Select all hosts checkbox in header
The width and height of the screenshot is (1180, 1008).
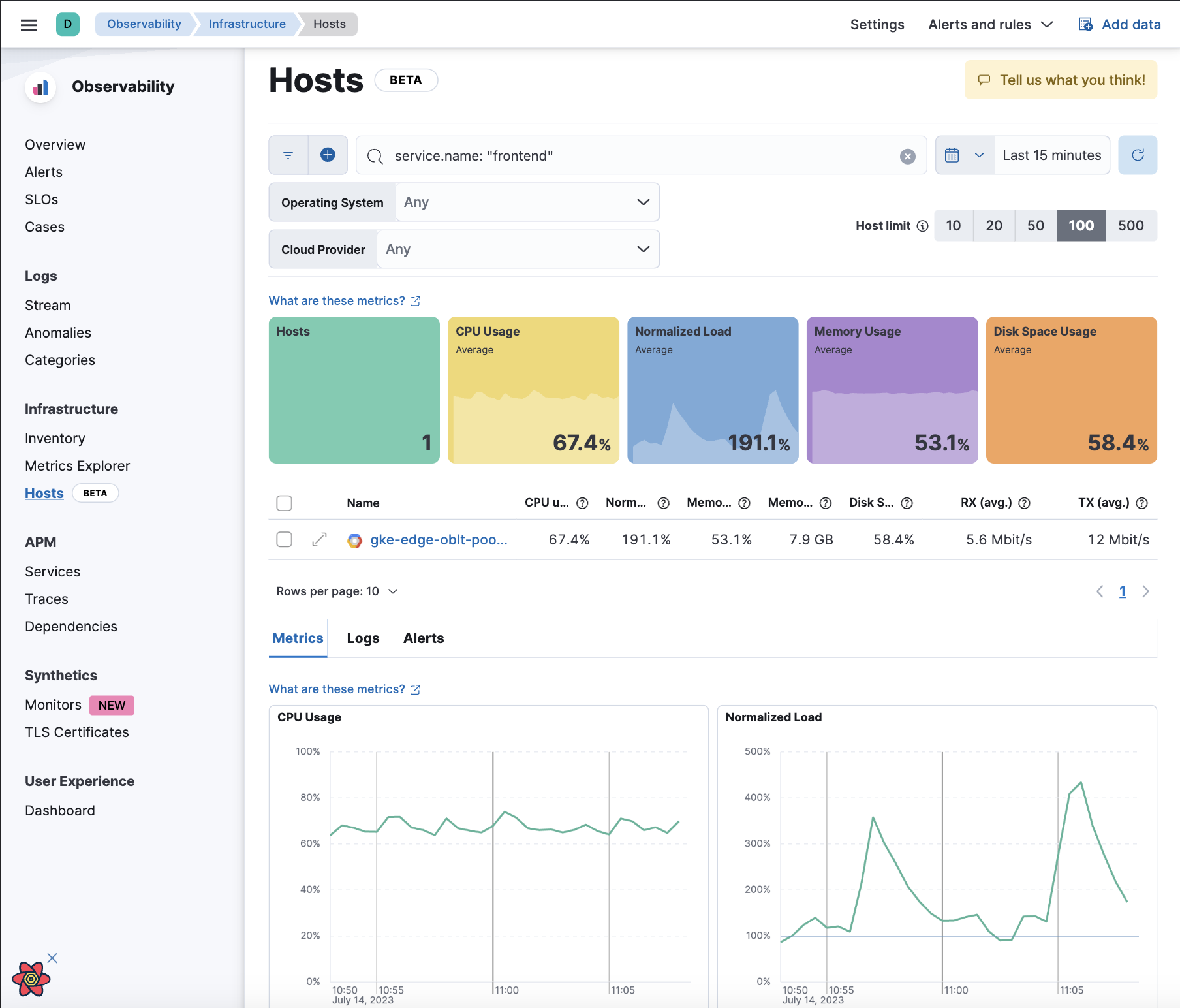click(284, 503)
